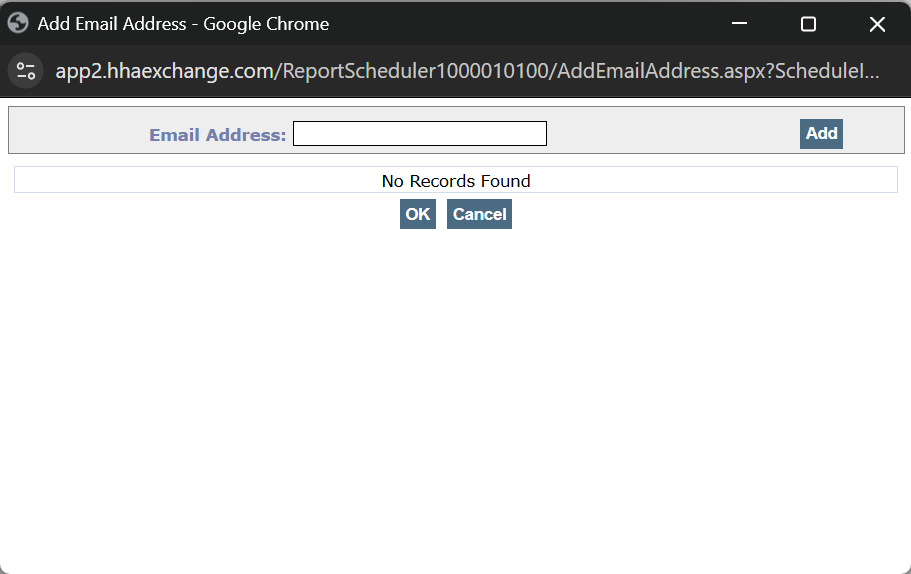
Task: Maximize the Add Email Address window
Action: click(808, 24)
